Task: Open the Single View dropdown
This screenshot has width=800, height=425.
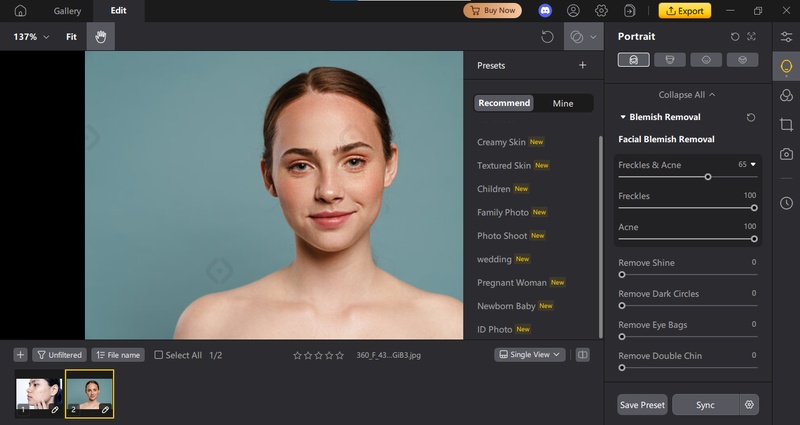Action: (x=530, y=355)
